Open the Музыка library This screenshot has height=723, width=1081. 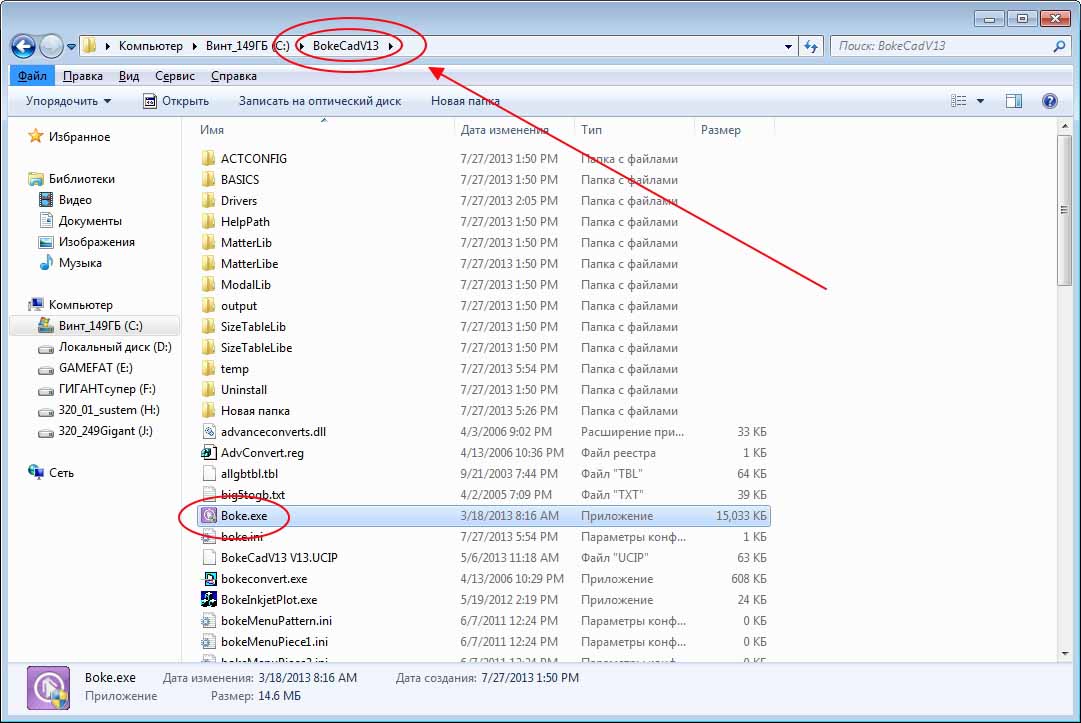[80, 263]
